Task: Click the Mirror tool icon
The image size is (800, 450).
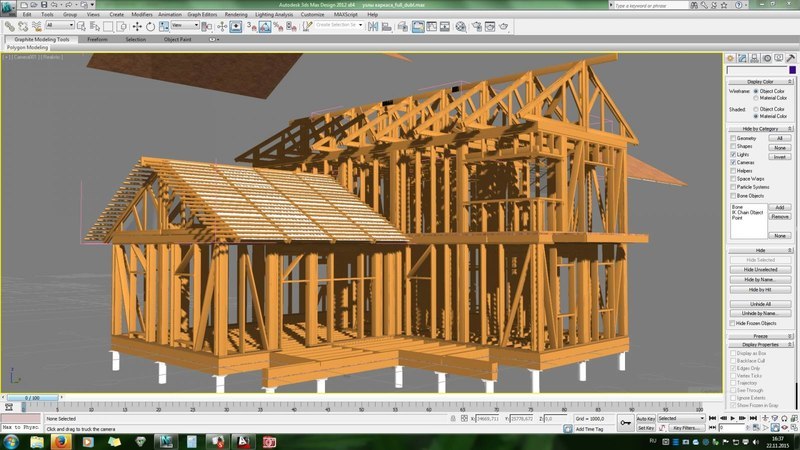Action: click(373, 26)
